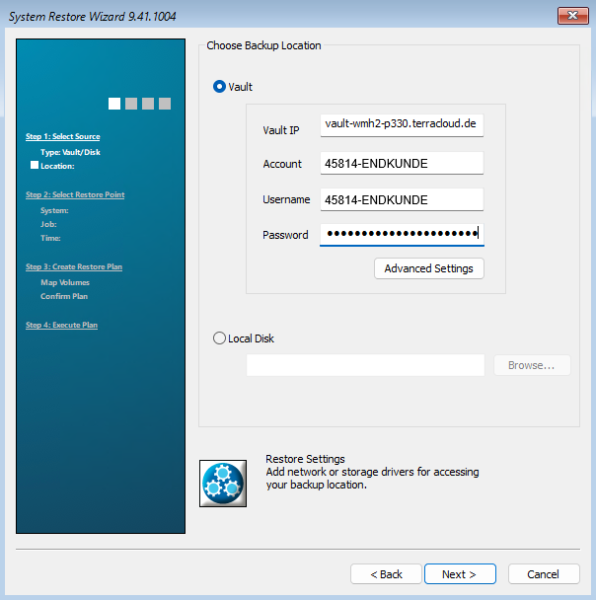Click 'Job:' sidebar entry
Image resolution: width=596 pixels, height=600 pixels.
pyautogui.click(x=49, y=224)
